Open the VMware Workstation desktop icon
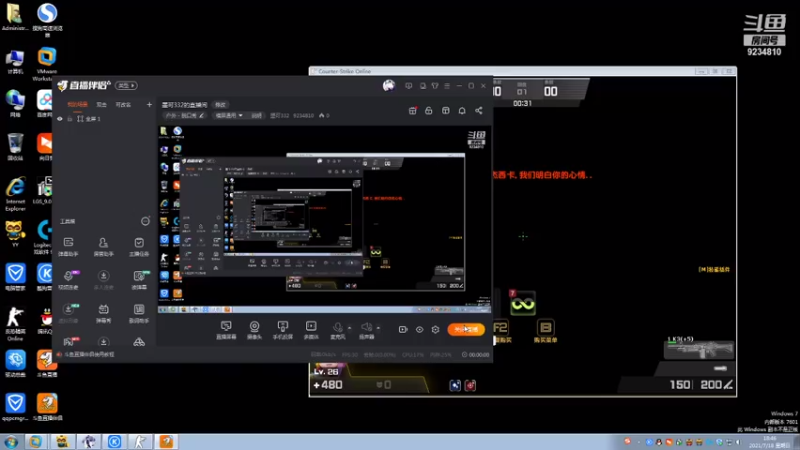Image resolution: width=800 pixels, height=450 pixels. [x=46, y=64]
